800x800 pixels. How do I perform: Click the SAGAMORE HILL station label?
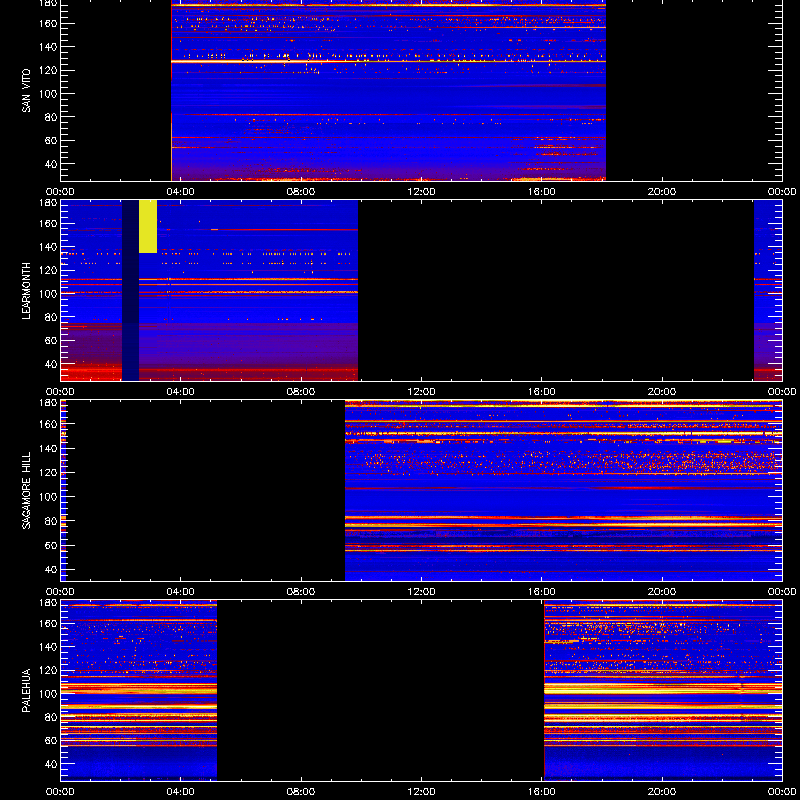pyautogui.click(x=27, y=490)
